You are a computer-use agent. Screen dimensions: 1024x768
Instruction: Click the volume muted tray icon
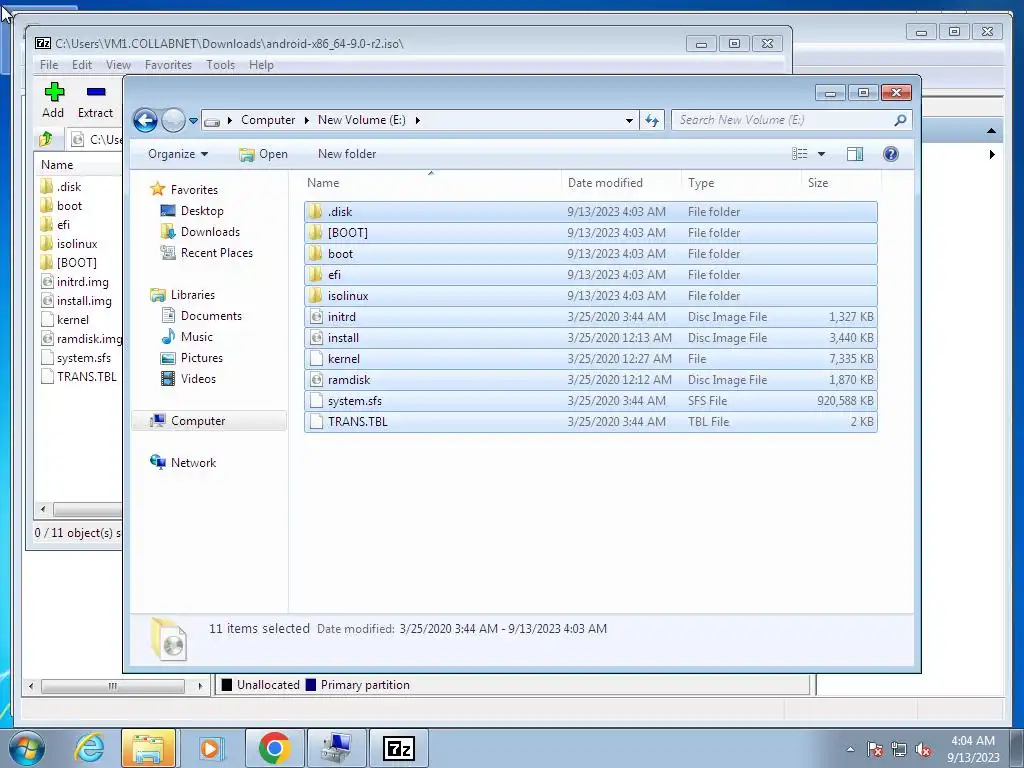click(923, 750)
